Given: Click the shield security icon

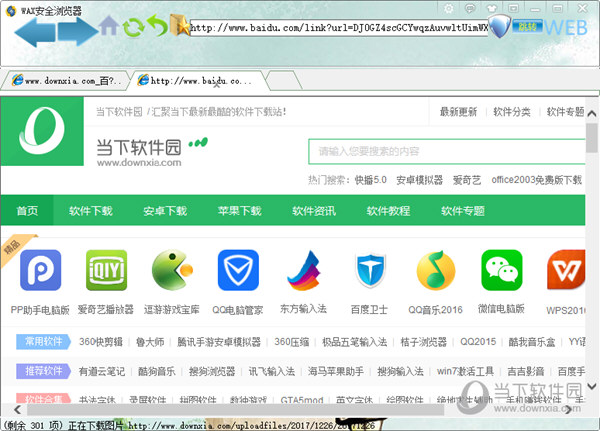Looking at the screenshot, I should 500,27.
